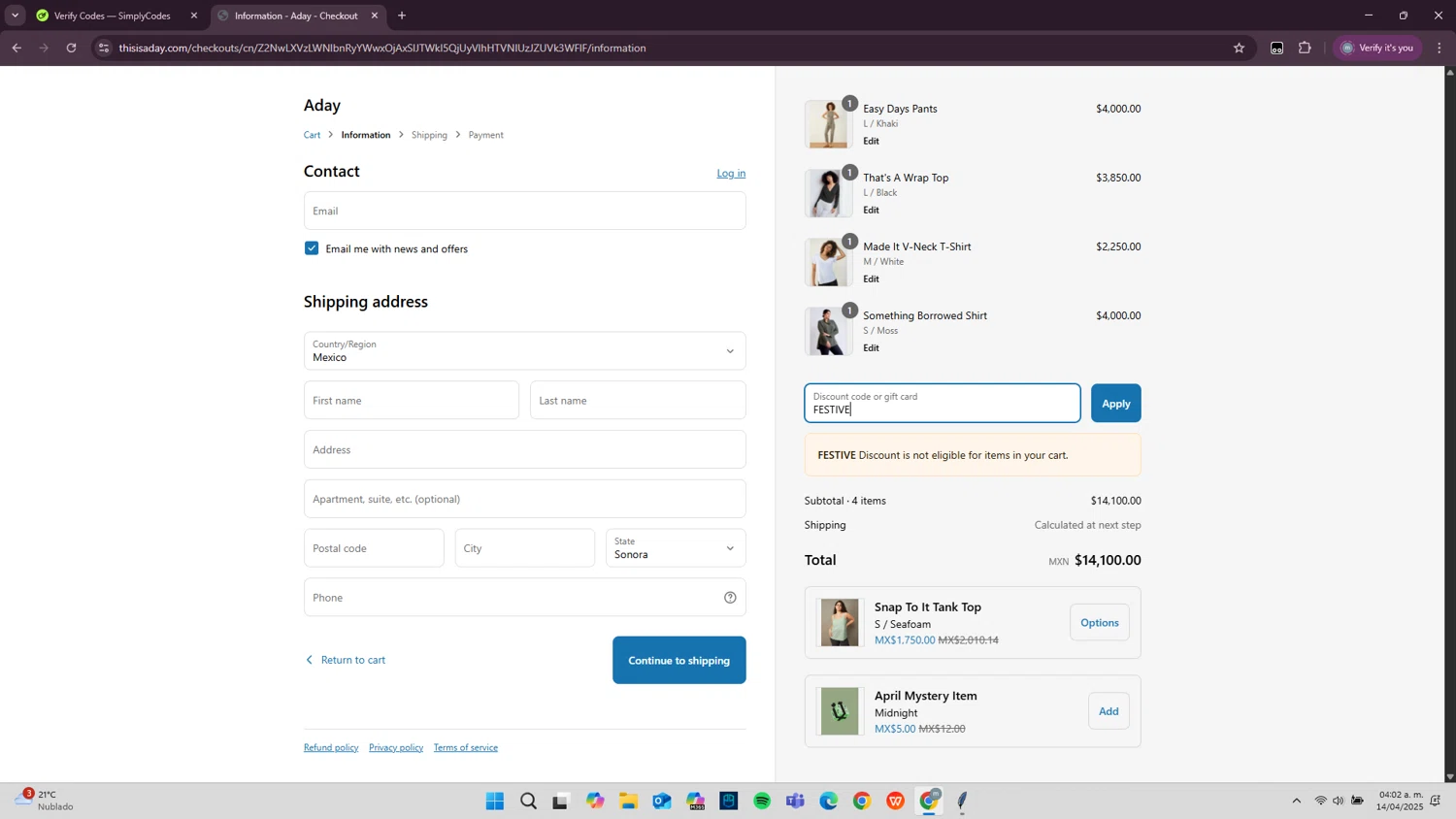The width and height of the screenshot is (1456, 819).
Task: Click the Verify it's you profile button
Action: pyautogui.click(x=1377, y=48)
